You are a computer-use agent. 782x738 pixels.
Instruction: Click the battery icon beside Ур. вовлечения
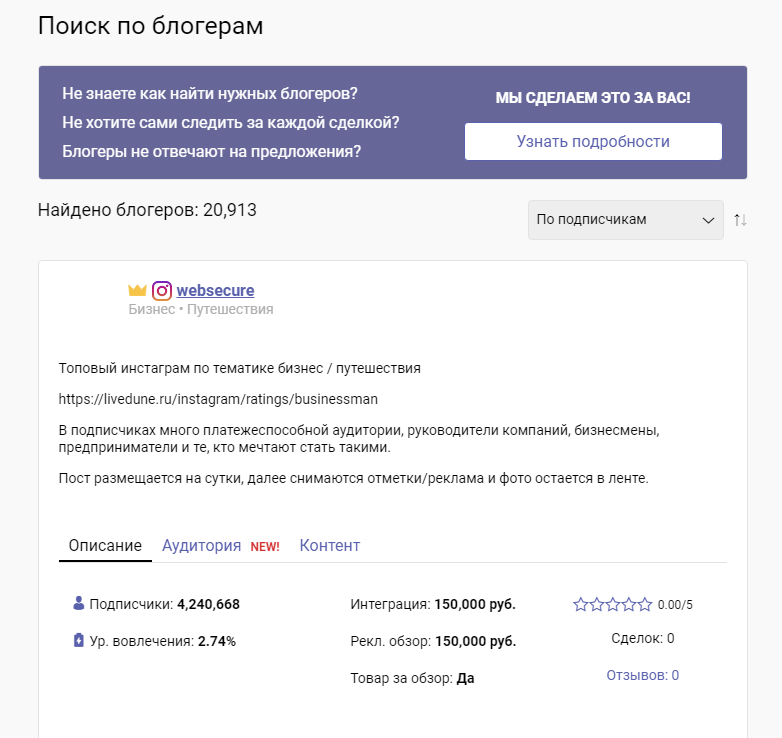coord(79,641)
